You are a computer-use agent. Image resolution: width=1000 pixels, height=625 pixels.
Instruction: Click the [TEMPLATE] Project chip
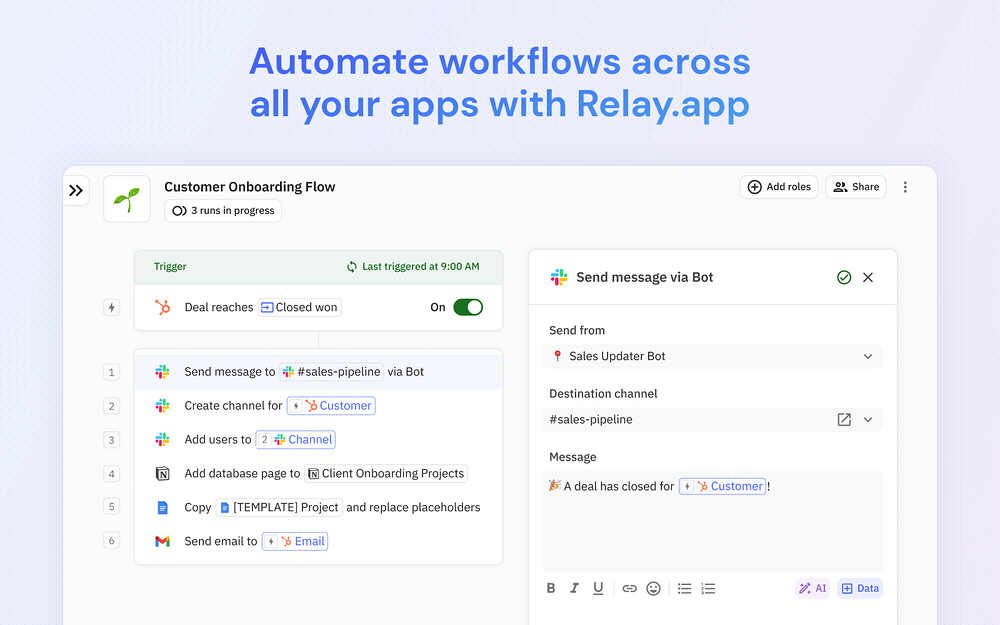279,508
